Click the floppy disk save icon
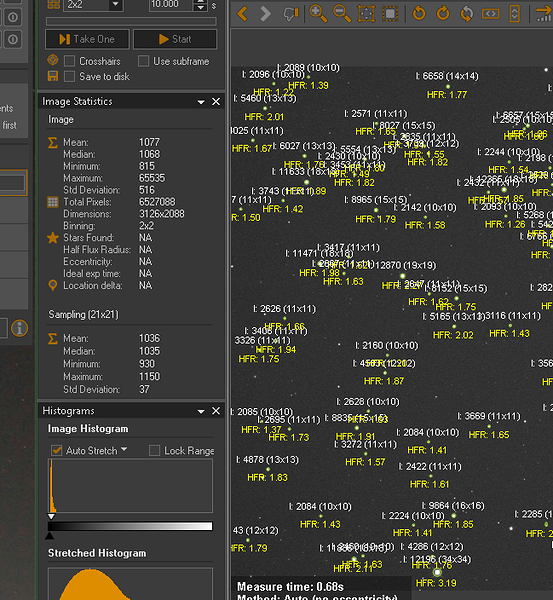Screen dimensions: 553x600 pyautogui.click(x=53, y=76)
